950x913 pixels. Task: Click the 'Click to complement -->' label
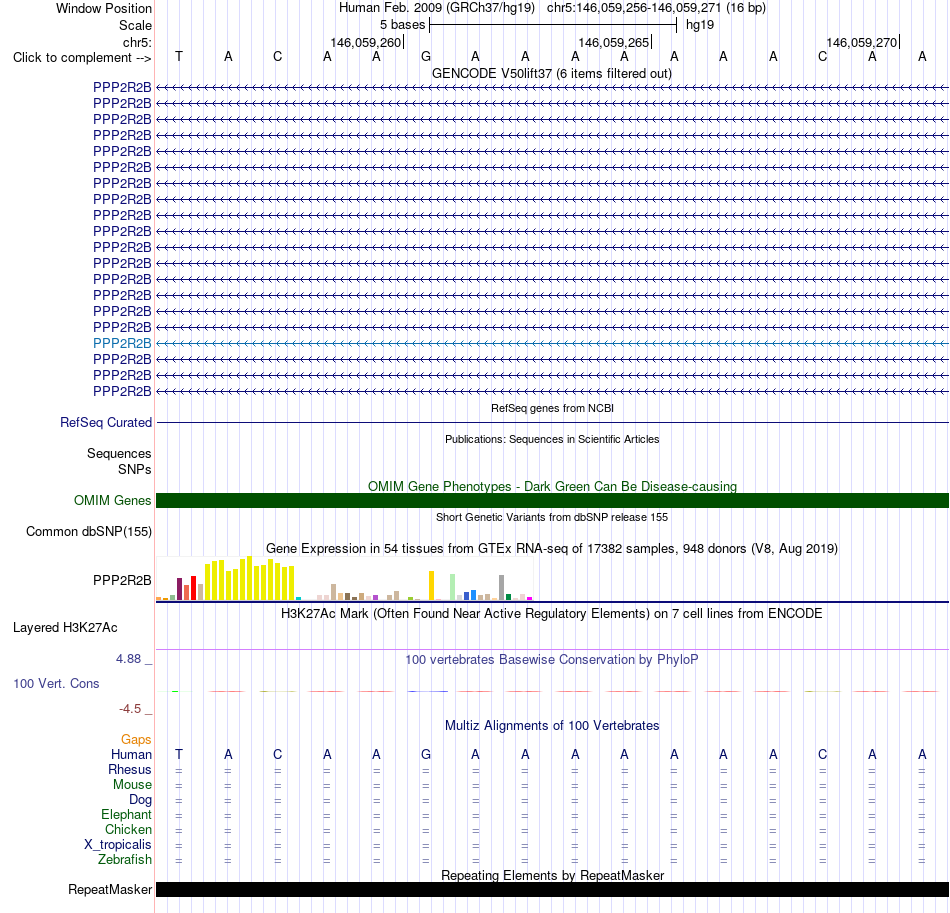tap(82, 58)
